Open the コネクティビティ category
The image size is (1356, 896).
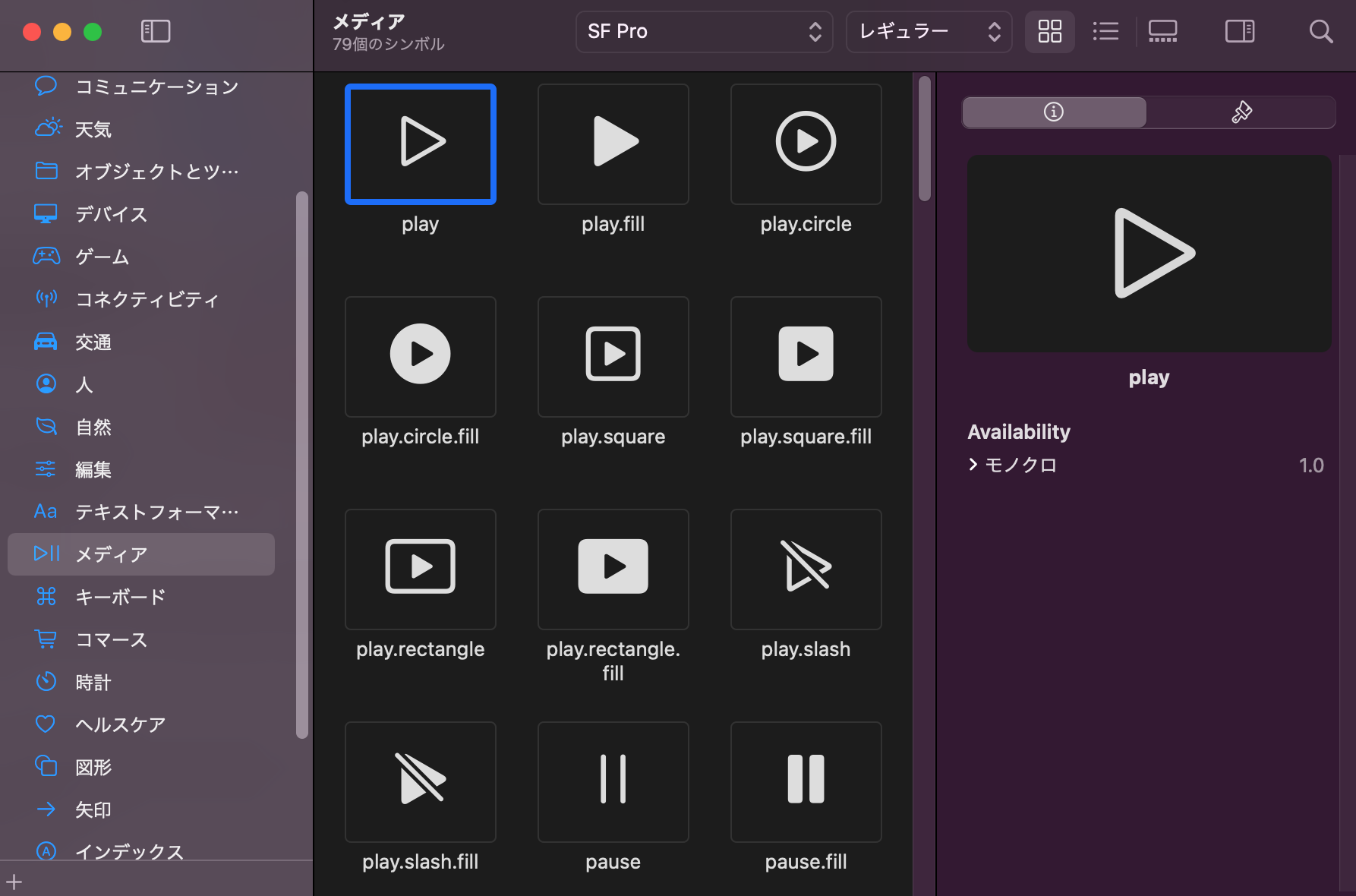[141, 299]
